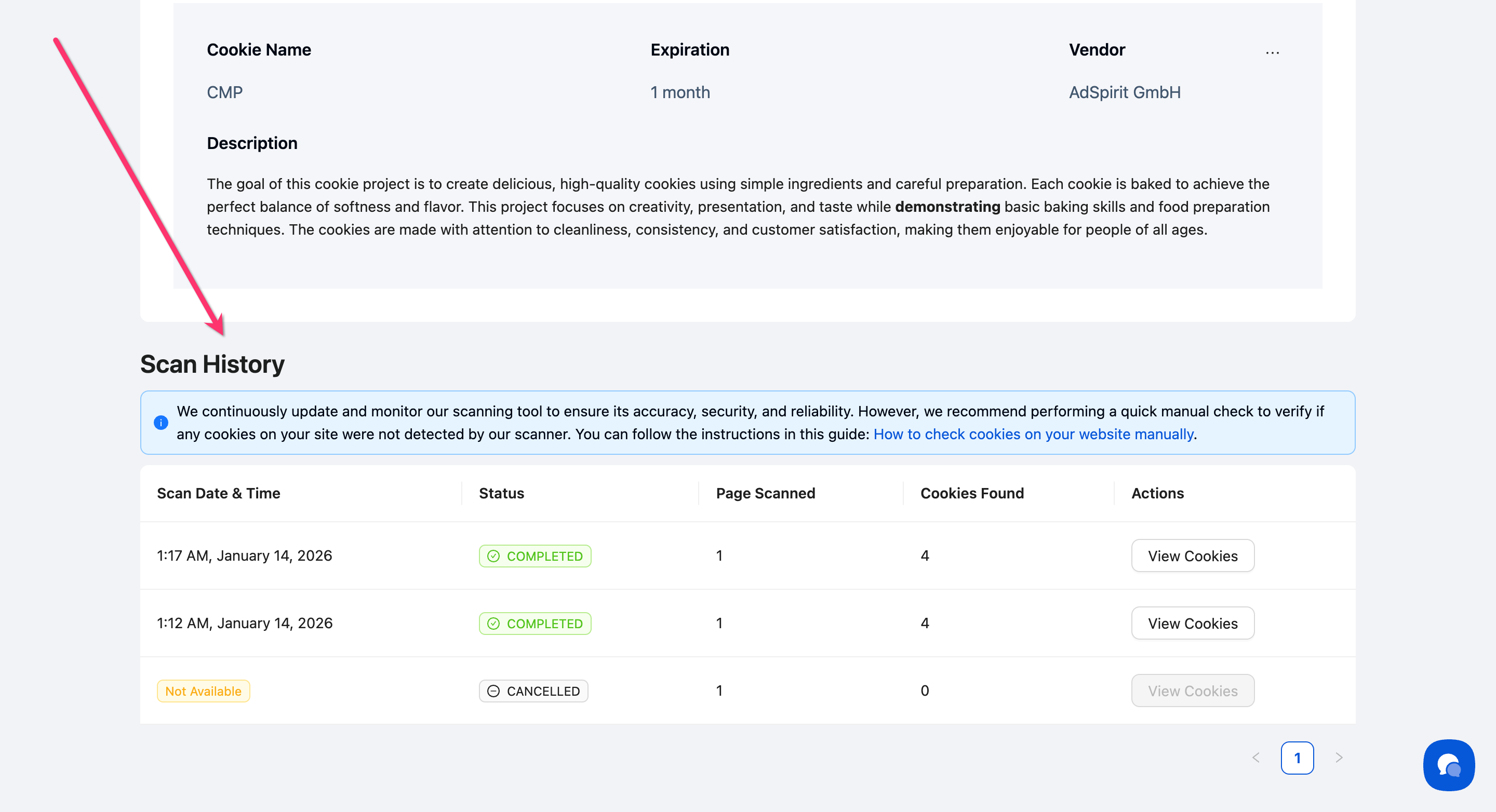Screen dimensions: 1496x812
Task: Click the previous page arrow
Action: [x=1255, y=757]
